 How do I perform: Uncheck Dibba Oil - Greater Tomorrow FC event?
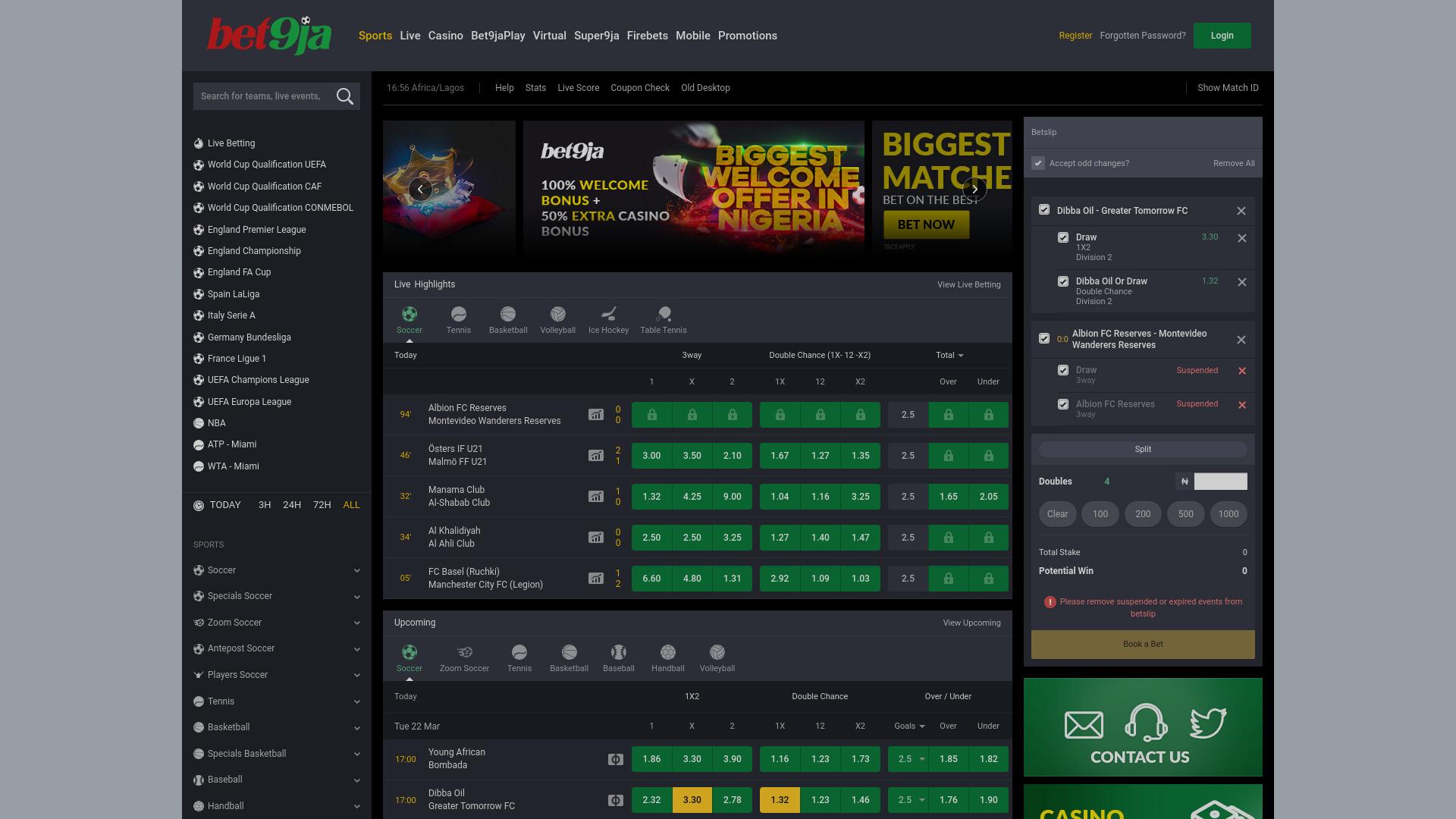pos(1044,210)
